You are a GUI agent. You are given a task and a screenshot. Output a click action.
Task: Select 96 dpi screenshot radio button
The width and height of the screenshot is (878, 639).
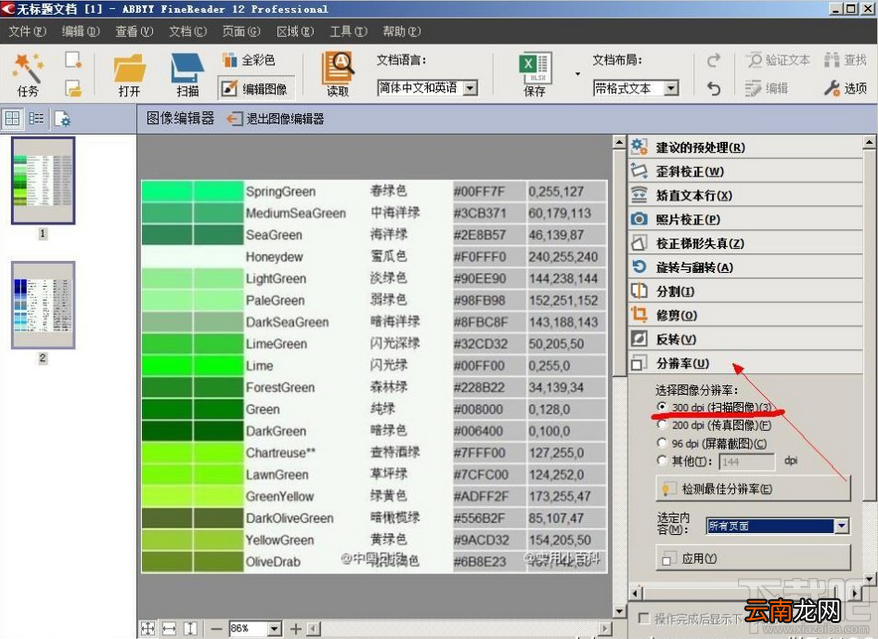tap(662, 443)
